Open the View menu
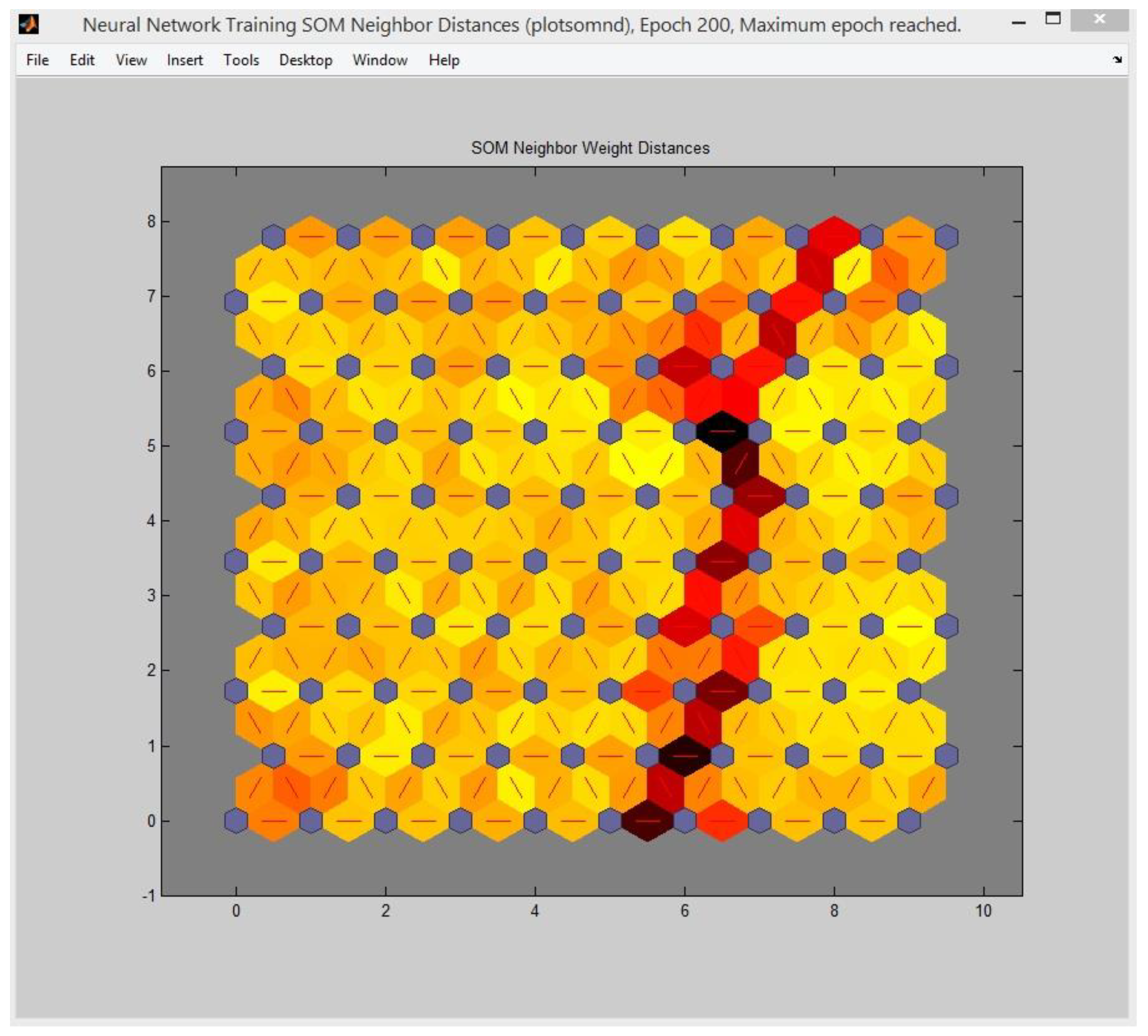The image size is (1148, 1036). pyautogui.click(x=131, y=60)
